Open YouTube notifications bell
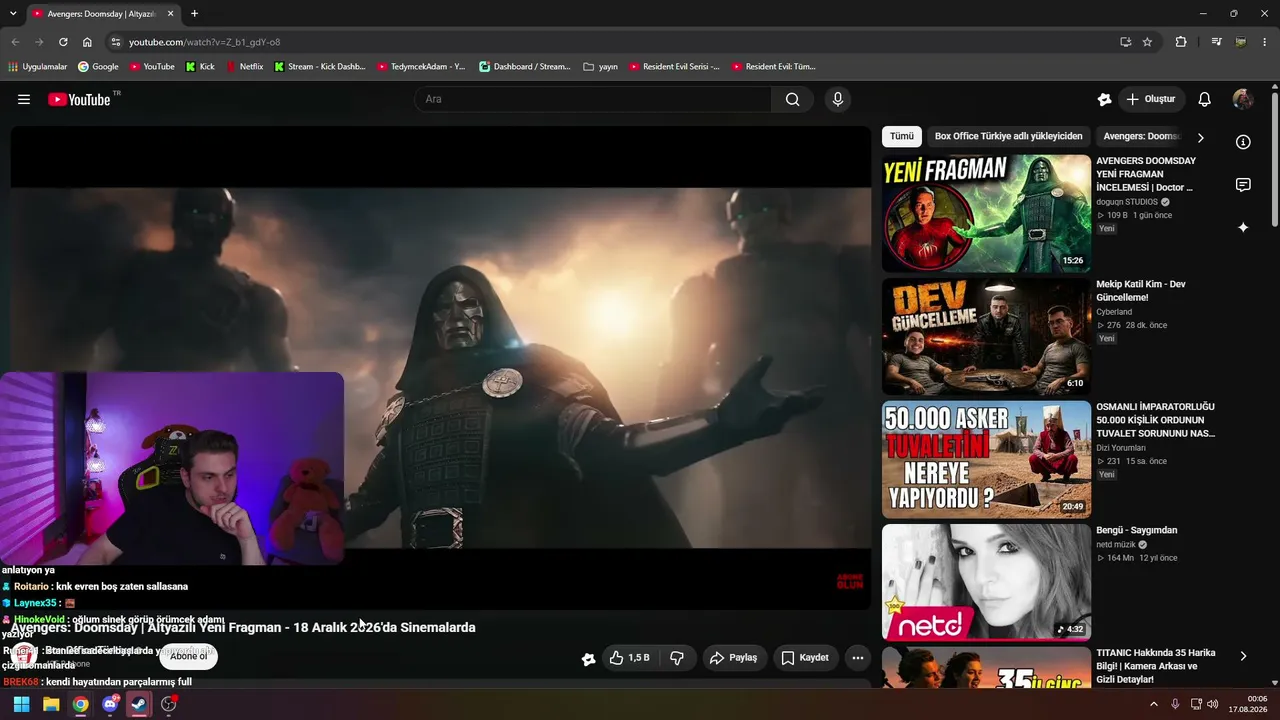Viewport: 1280px width, 720px height. pyautogui.click(x=1205, y=99)
